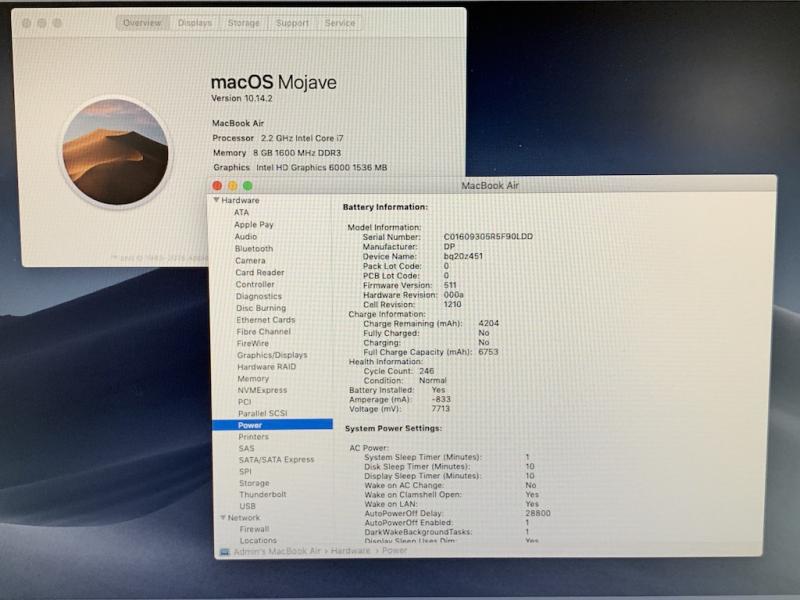This screenshot has height=600, width=800.
Task: Open the Displays tab in About This Mac
Action: tap(194, 23)
